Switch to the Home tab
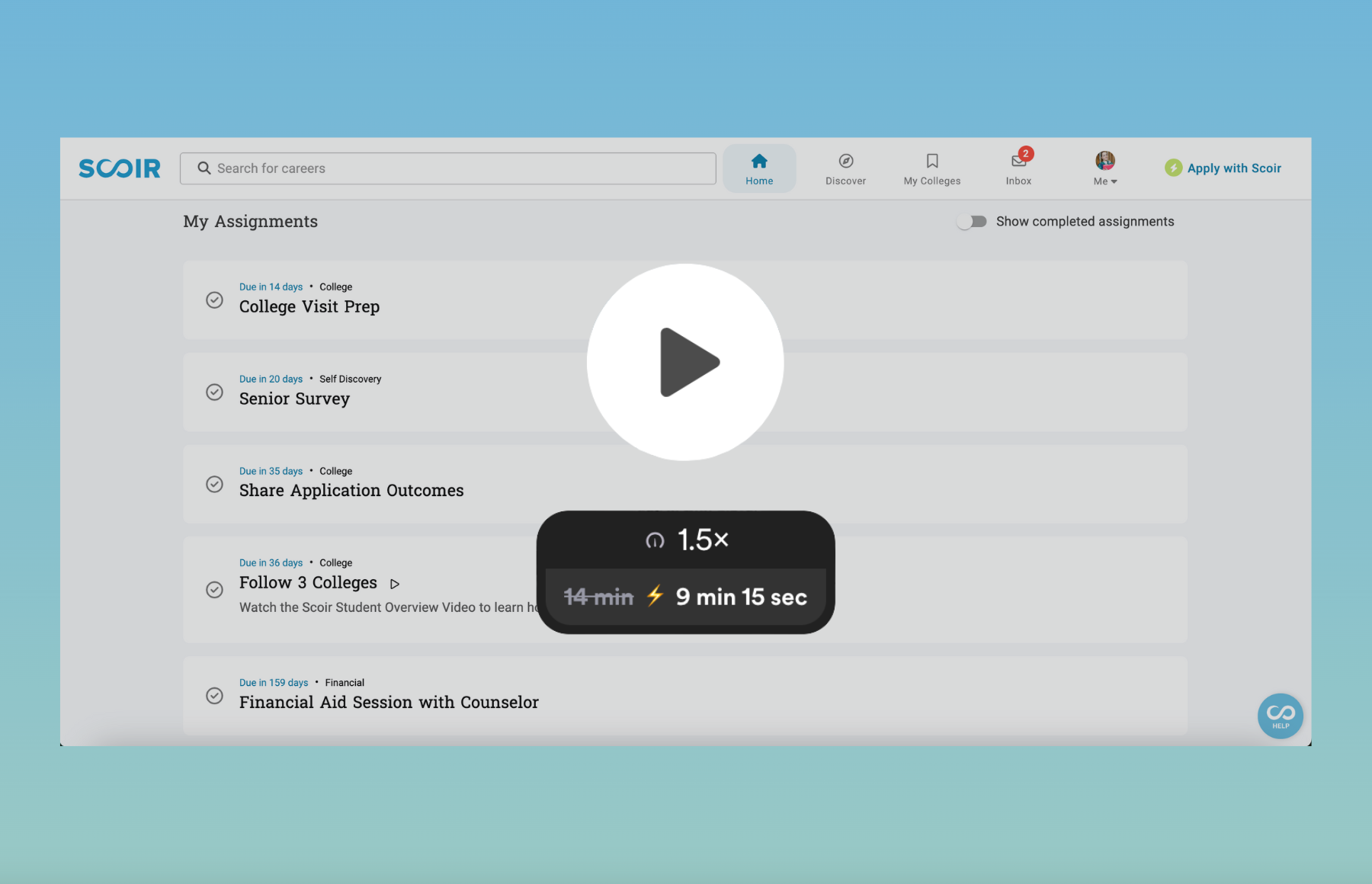 point(759,168)
